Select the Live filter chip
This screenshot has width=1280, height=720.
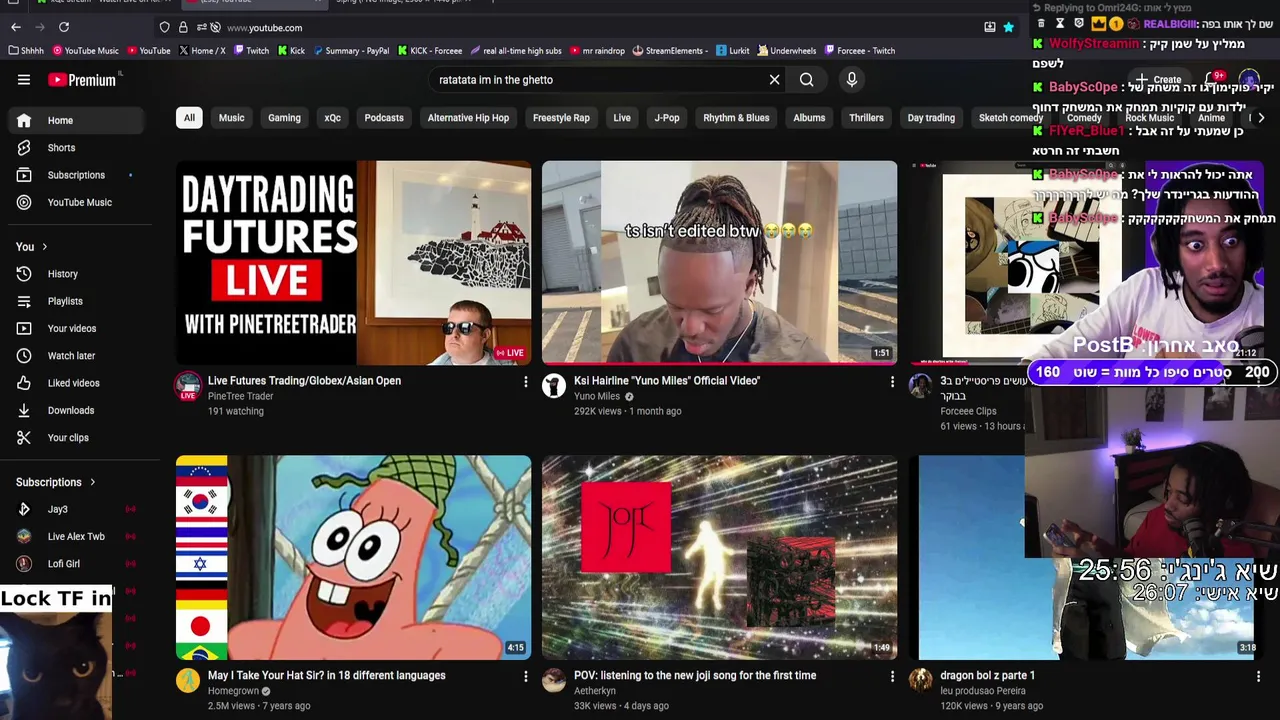click(x=622, y=118)
